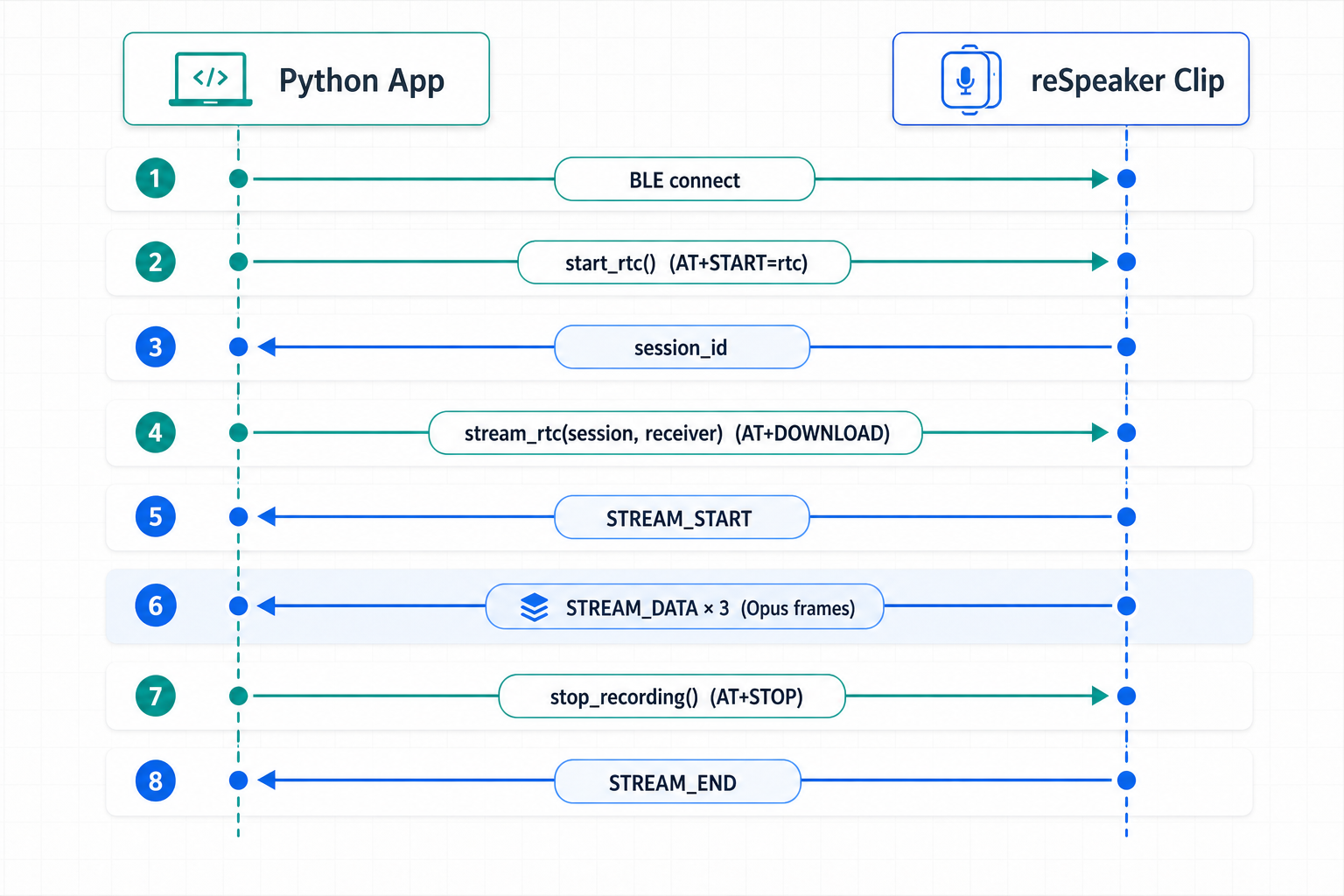The height and width of the screenshot is (896, 1344).
Task: Click step number 5 circle
Action: point(156,516)
